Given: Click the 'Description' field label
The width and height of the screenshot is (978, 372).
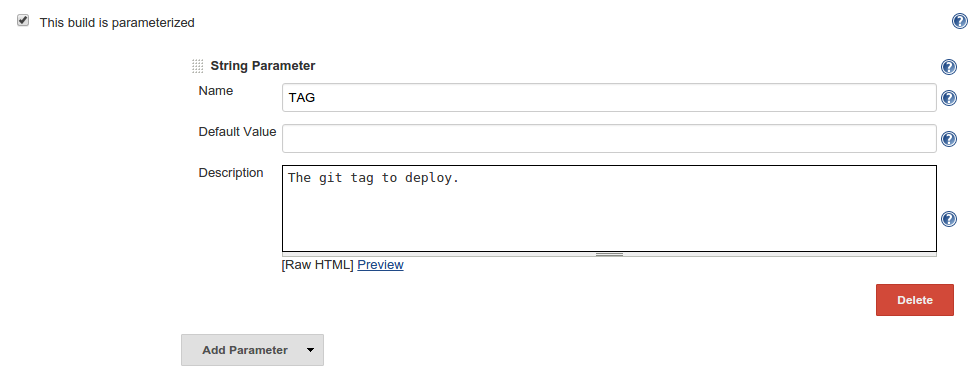Looking at the screenshot, I should coord(231,172).
